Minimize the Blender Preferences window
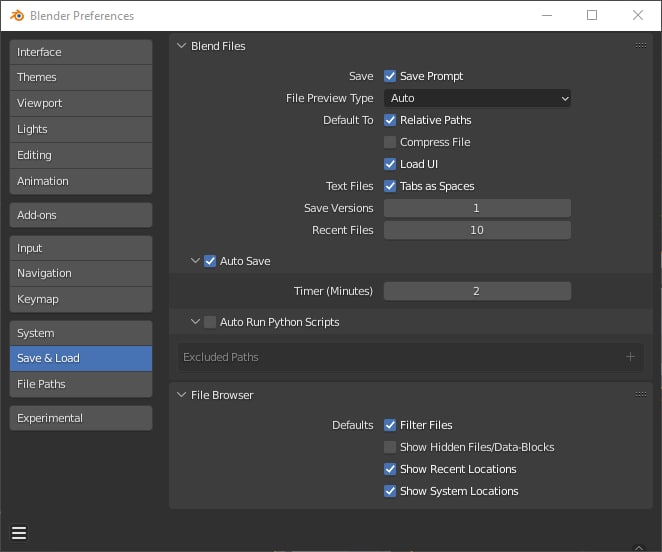662x552 pixels. click(546, 15)
